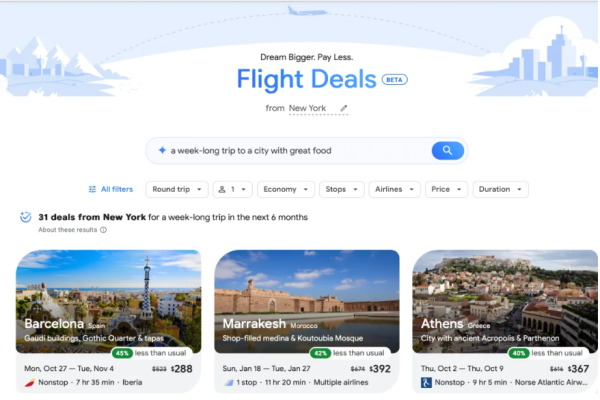This screenshot has height=400, width=600.
Task: Open the Barcelona deal card image
Action: click(x=108, y=301)
